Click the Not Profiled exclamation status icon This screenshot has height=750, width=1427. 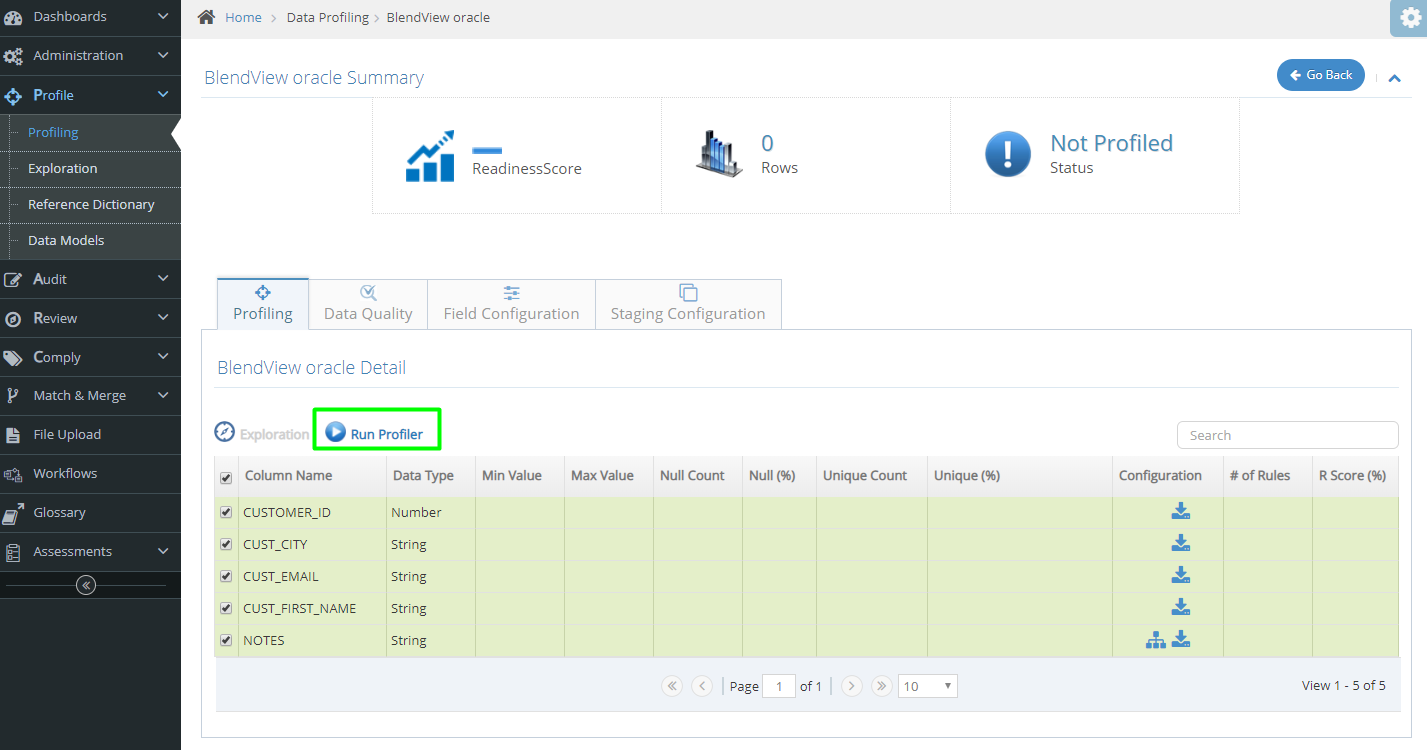pos(1008,154)
